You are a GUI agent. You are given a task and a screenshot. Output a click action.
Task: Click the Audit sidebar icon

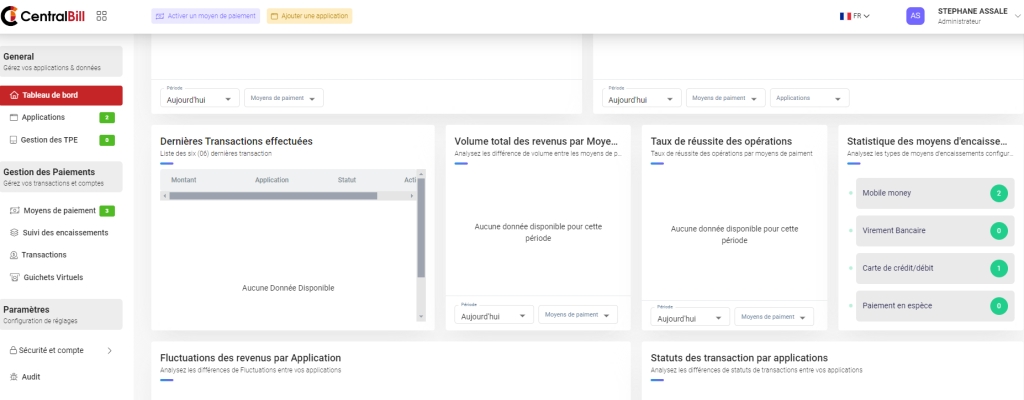[13, 377]
